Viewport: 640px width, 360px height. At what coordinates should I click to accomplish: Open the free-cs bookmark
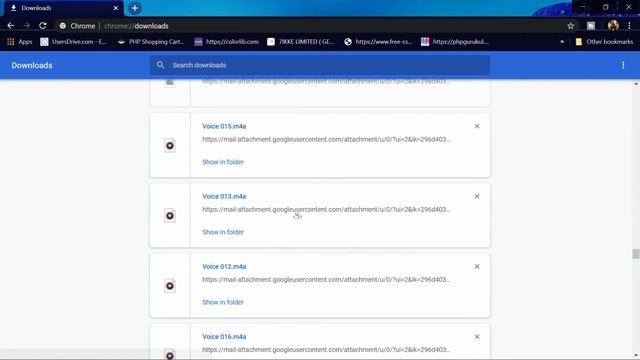click(378, 42)
